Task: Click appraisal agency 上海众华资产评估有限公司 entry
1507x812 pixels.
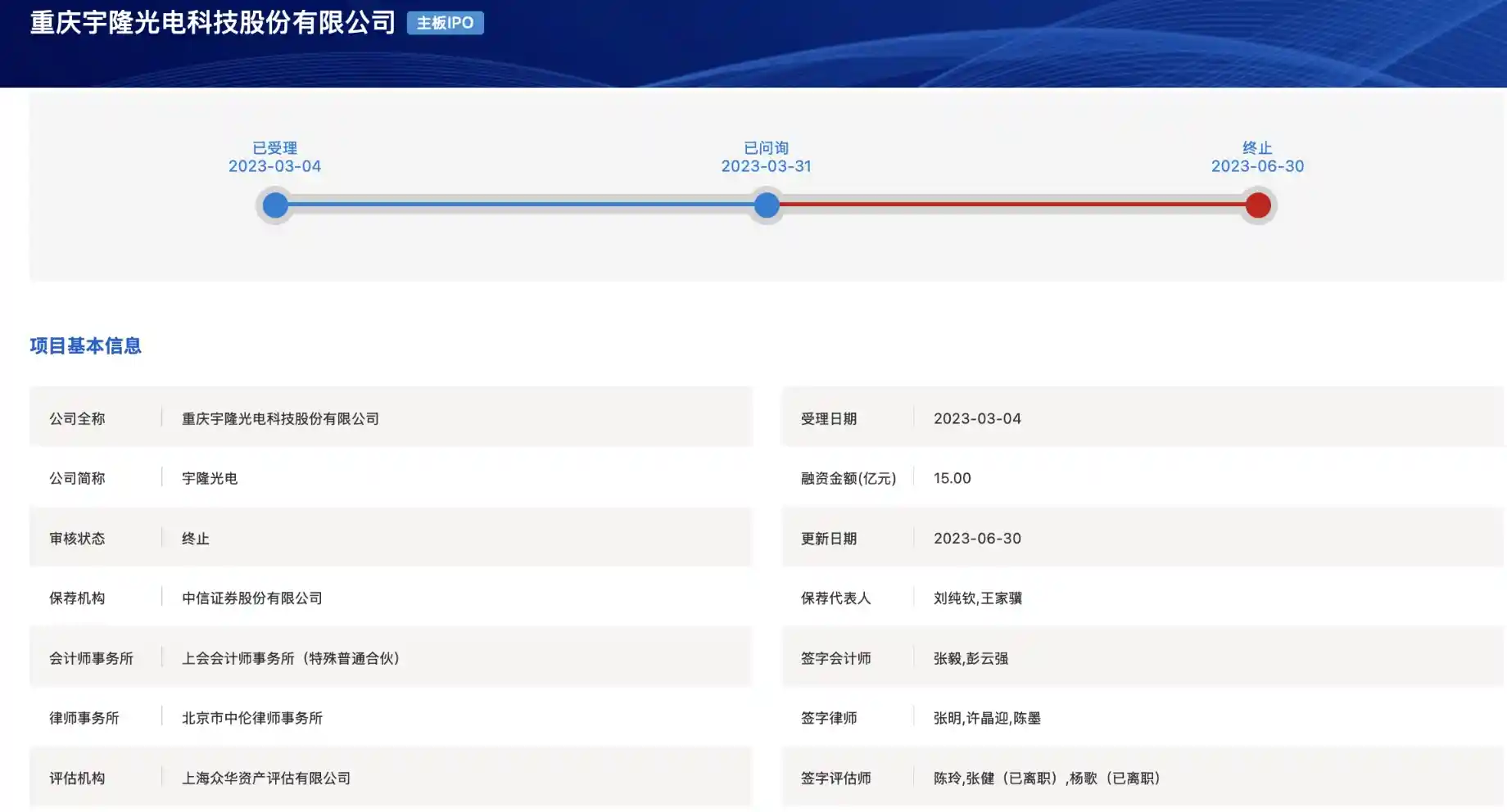Action: (x=268, y=778)
